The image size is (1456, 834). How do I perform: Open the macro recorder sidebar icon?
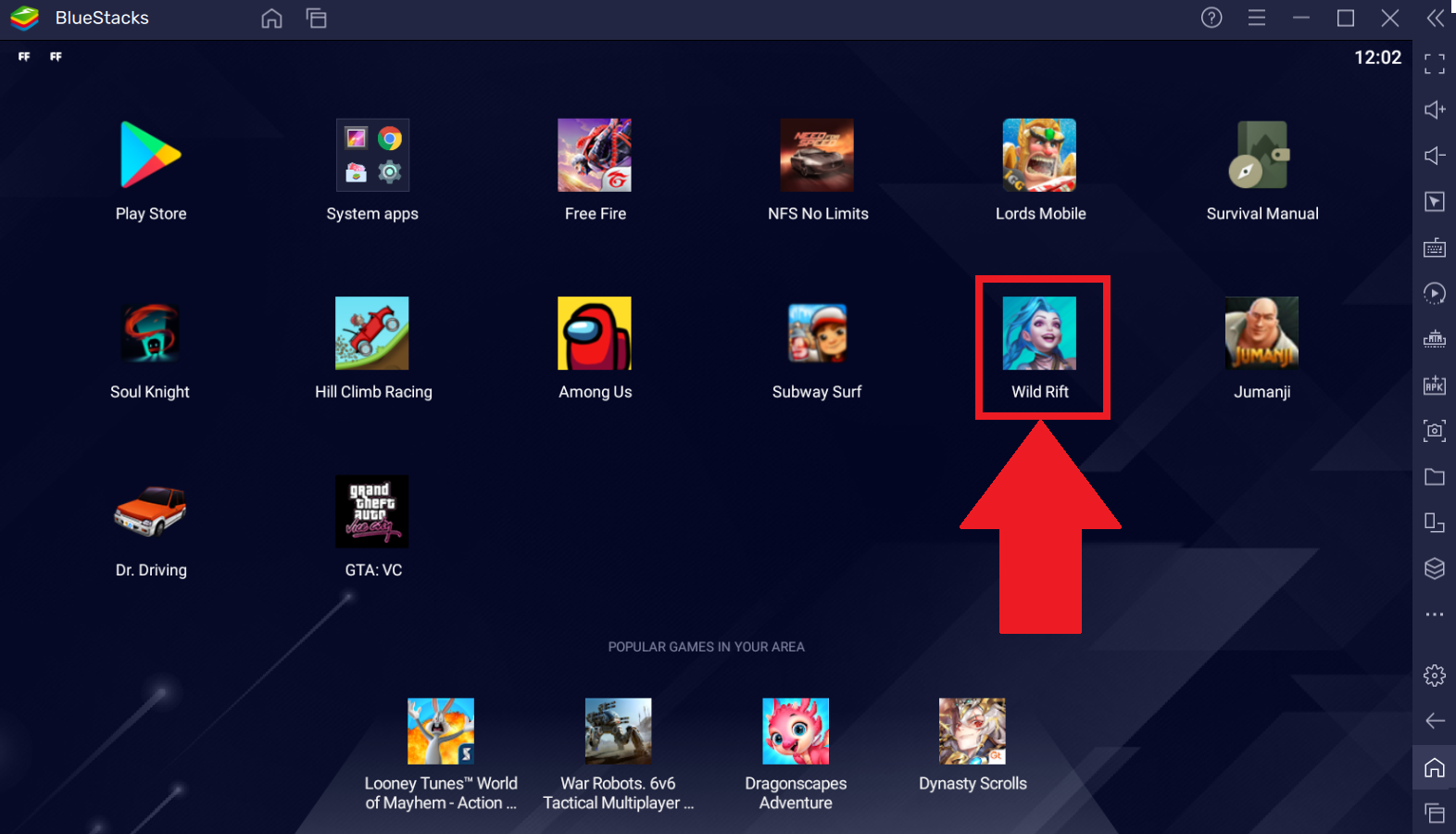(x=1435, y=293)
